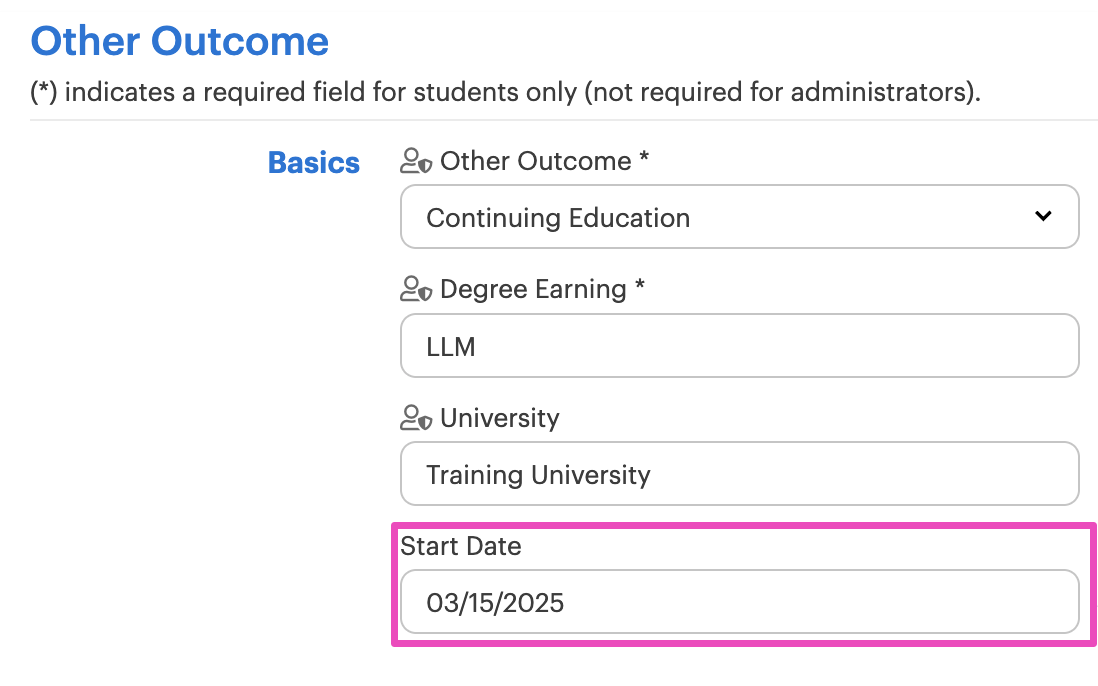Click the word Training in University field
This screenshot has height=686, width=1098.
pos(475,475)
